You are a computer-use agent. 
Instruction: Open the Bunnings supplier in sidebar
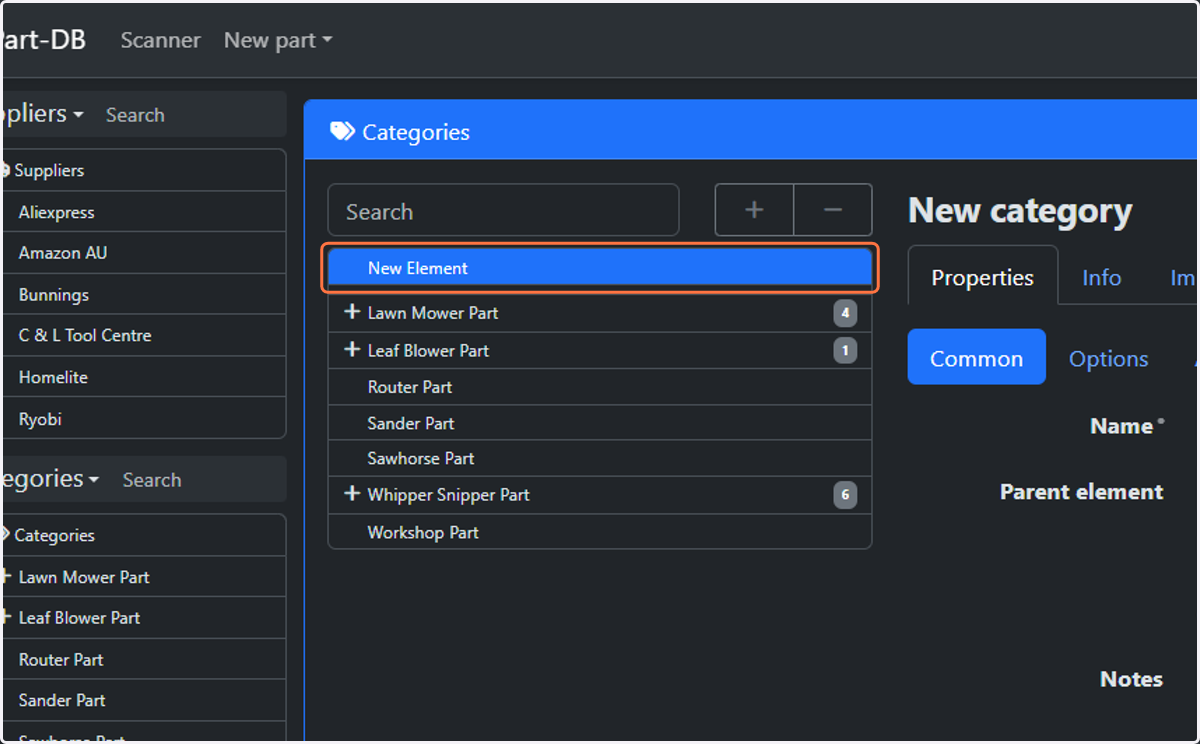click(145, 295)
